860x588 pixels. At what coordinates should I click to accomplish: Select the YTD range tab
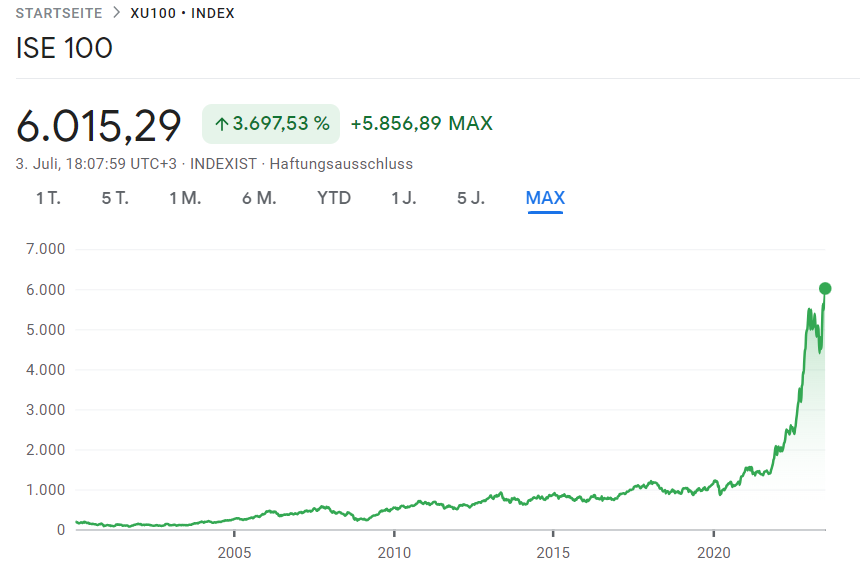click(334, 198)
